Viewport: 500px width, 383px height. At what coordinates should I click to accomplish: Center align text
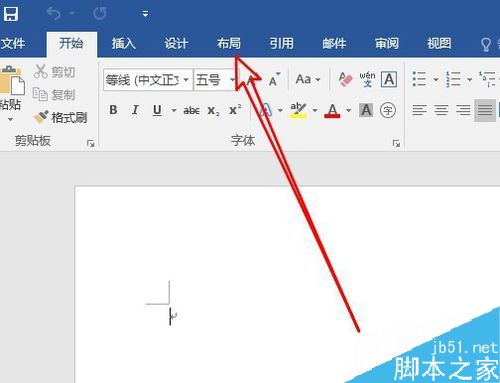tap(441, 110)
